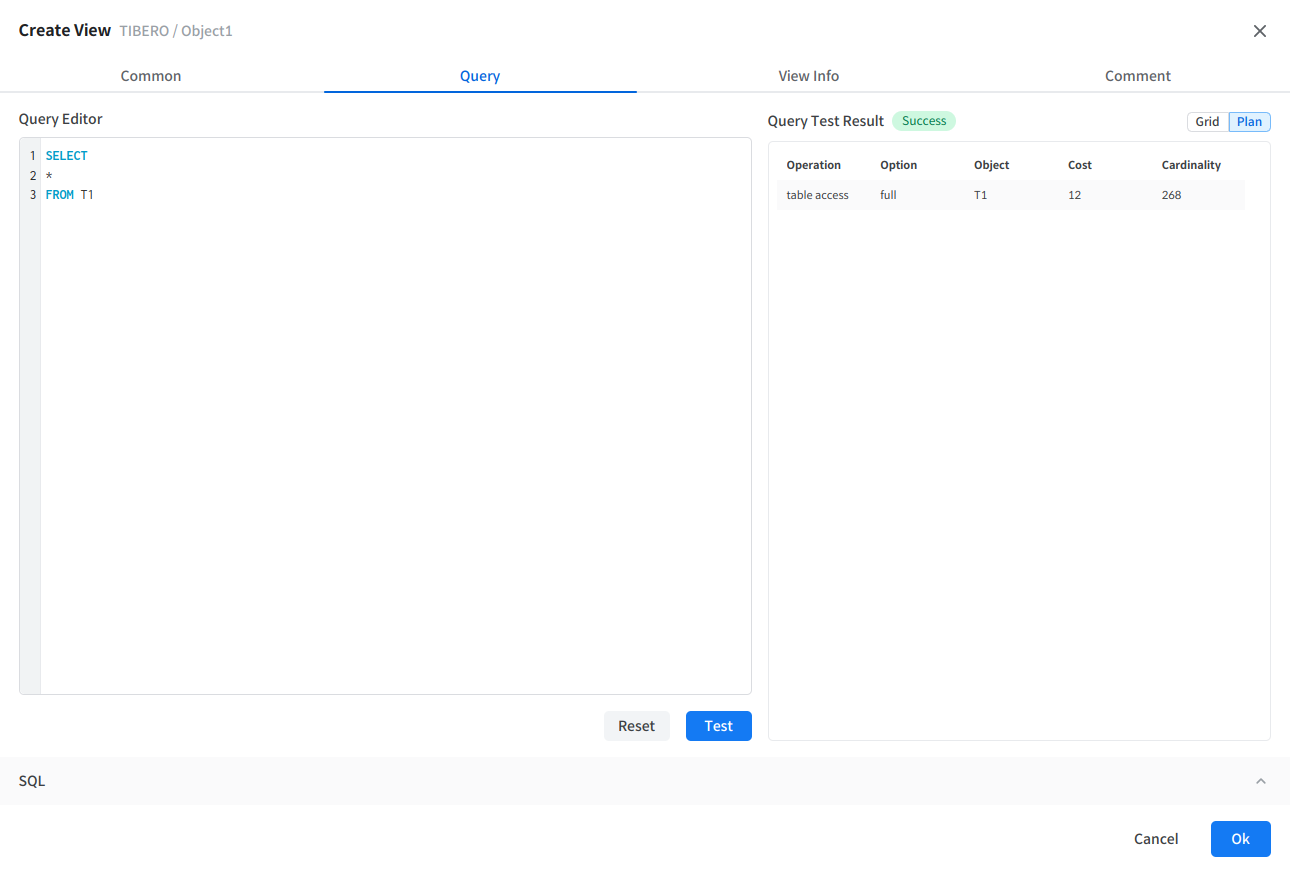1290x877 pixels.
Task: Click the Operation column header
Action: click(x=813, y=165)
